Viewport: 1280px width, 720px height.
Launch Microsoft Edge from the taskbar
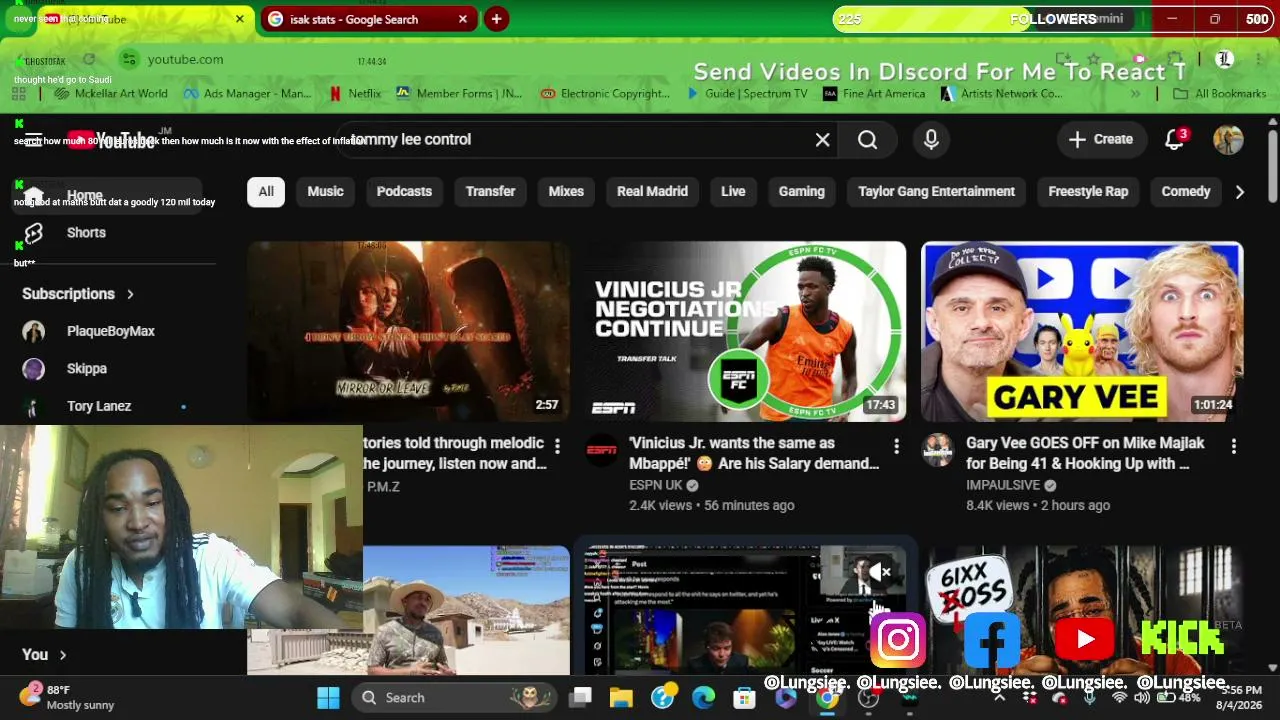point(704,698)
